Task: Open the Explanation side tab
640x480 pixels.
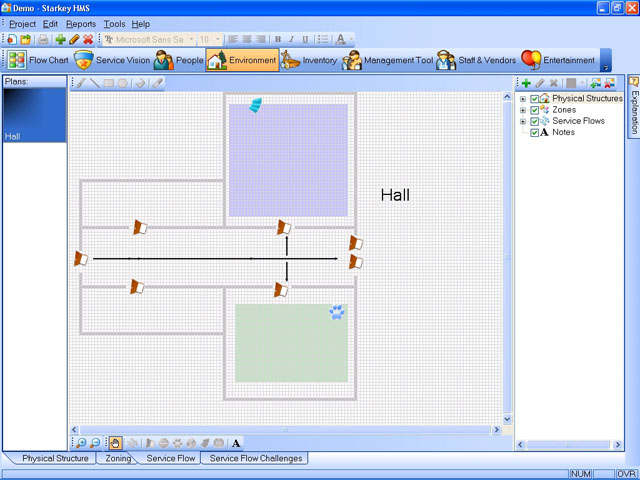Action: pyautogui.click(x=634, y=107)
